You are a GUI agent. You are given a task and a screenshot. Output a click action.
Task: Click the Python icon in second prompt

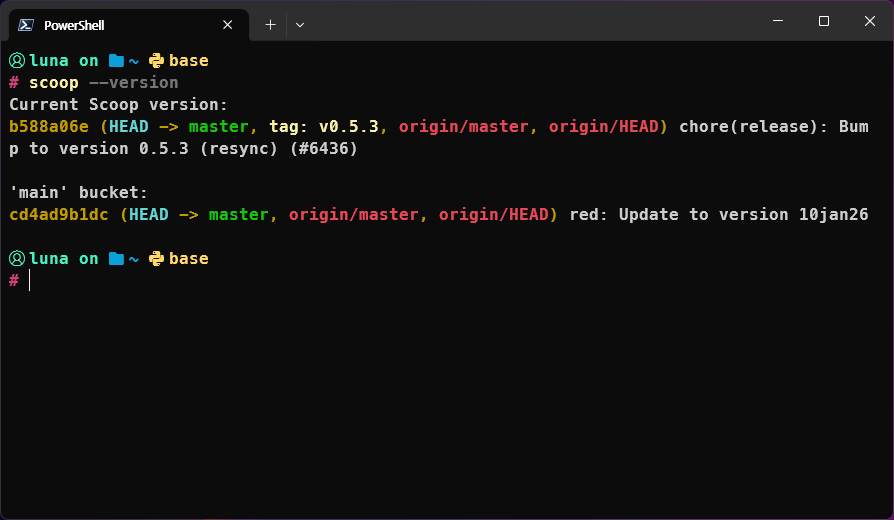point(156,259)
